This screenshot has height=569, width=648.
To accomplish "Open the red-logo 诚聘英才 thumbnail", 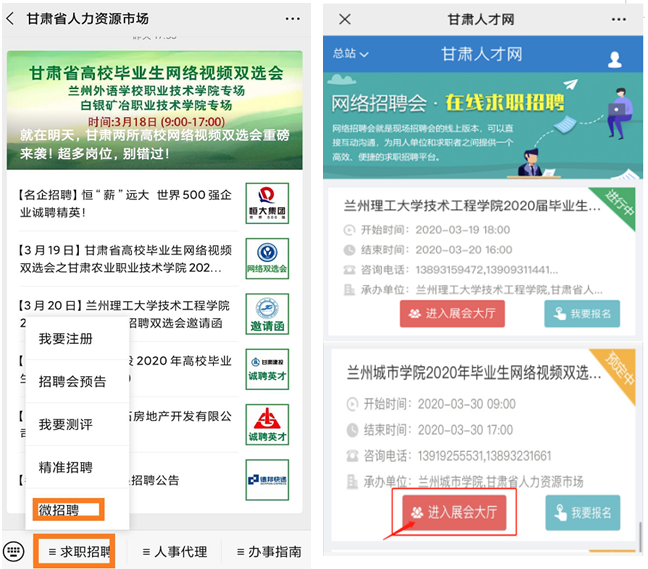I will [x=267, y=425].
